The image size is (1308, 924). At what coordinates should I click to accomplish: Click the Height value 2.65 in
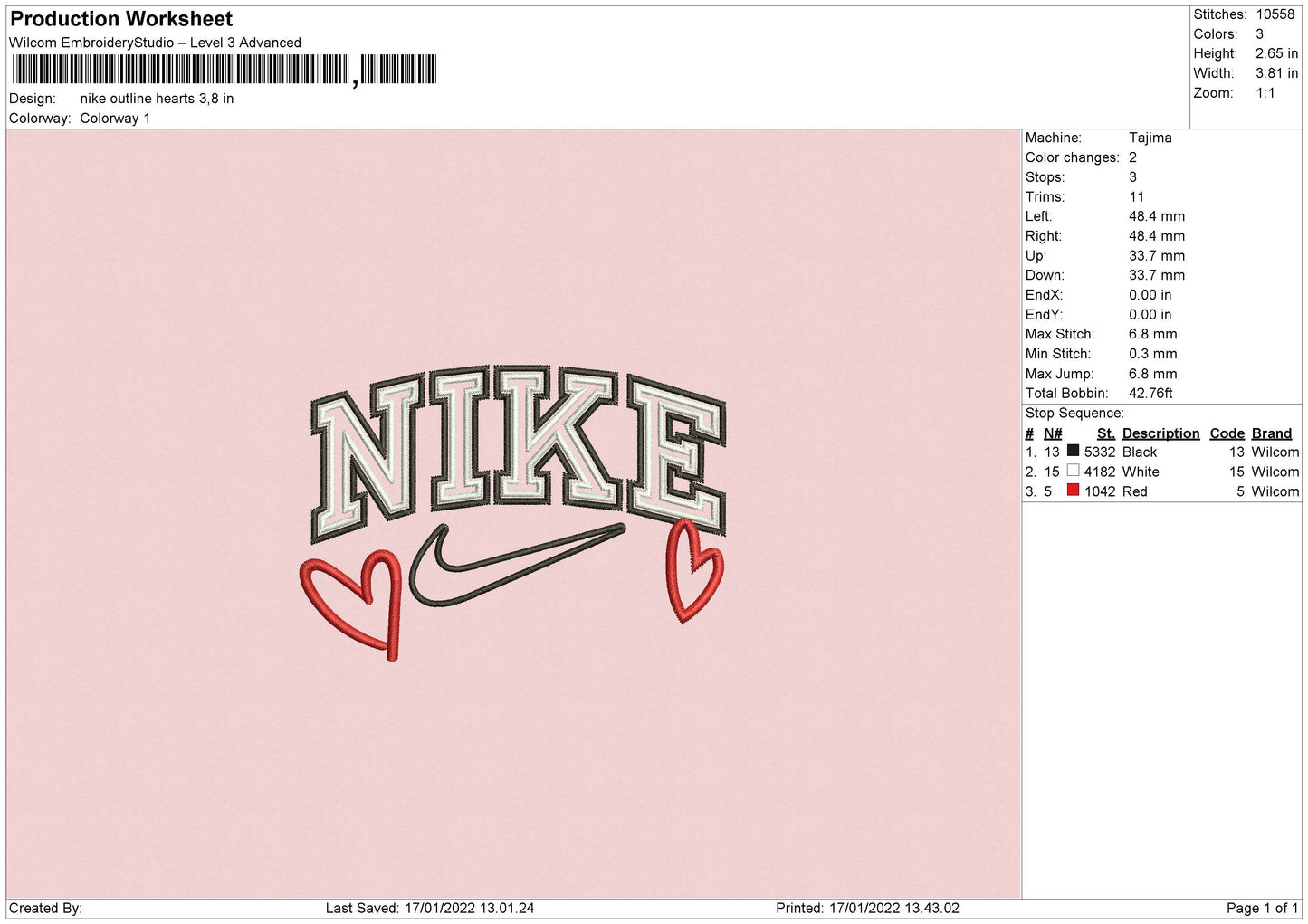1276,54
